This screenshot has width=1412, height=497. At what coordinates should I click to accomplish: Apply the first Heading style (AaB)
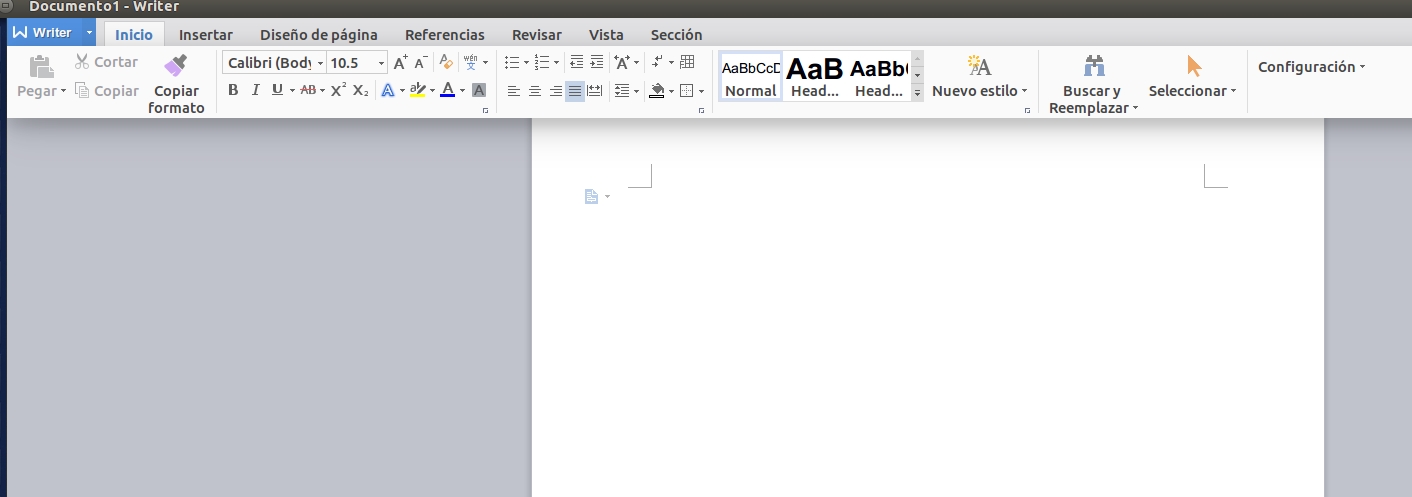815,77
